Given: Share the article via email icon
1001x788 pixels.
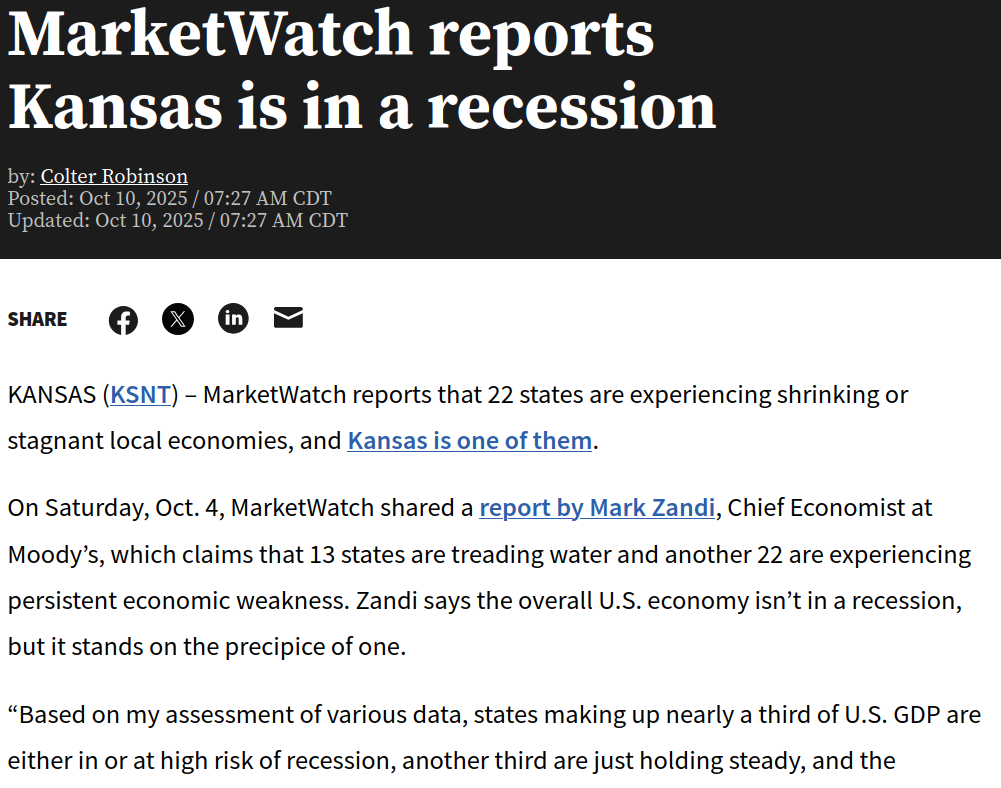Looking at the screenshot, I should coord(288,318).
